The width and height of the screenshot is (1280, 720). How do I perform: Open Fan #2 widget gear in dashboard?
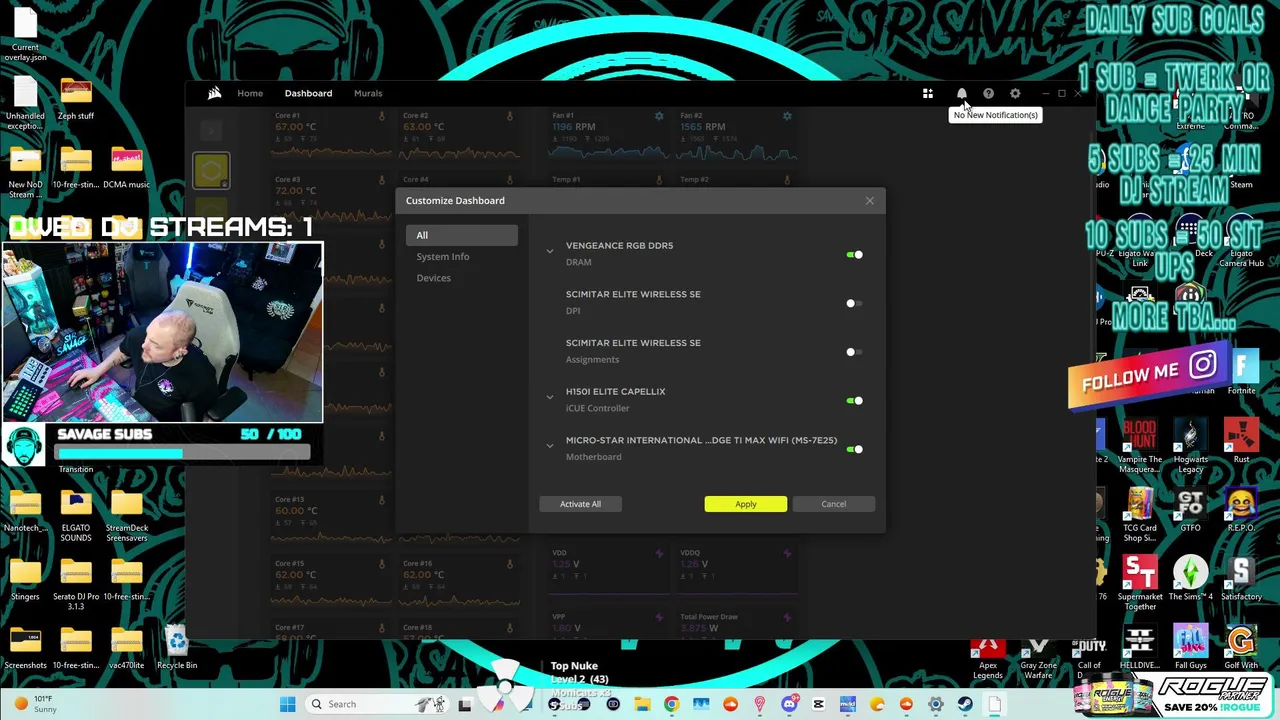coord(787,116)
